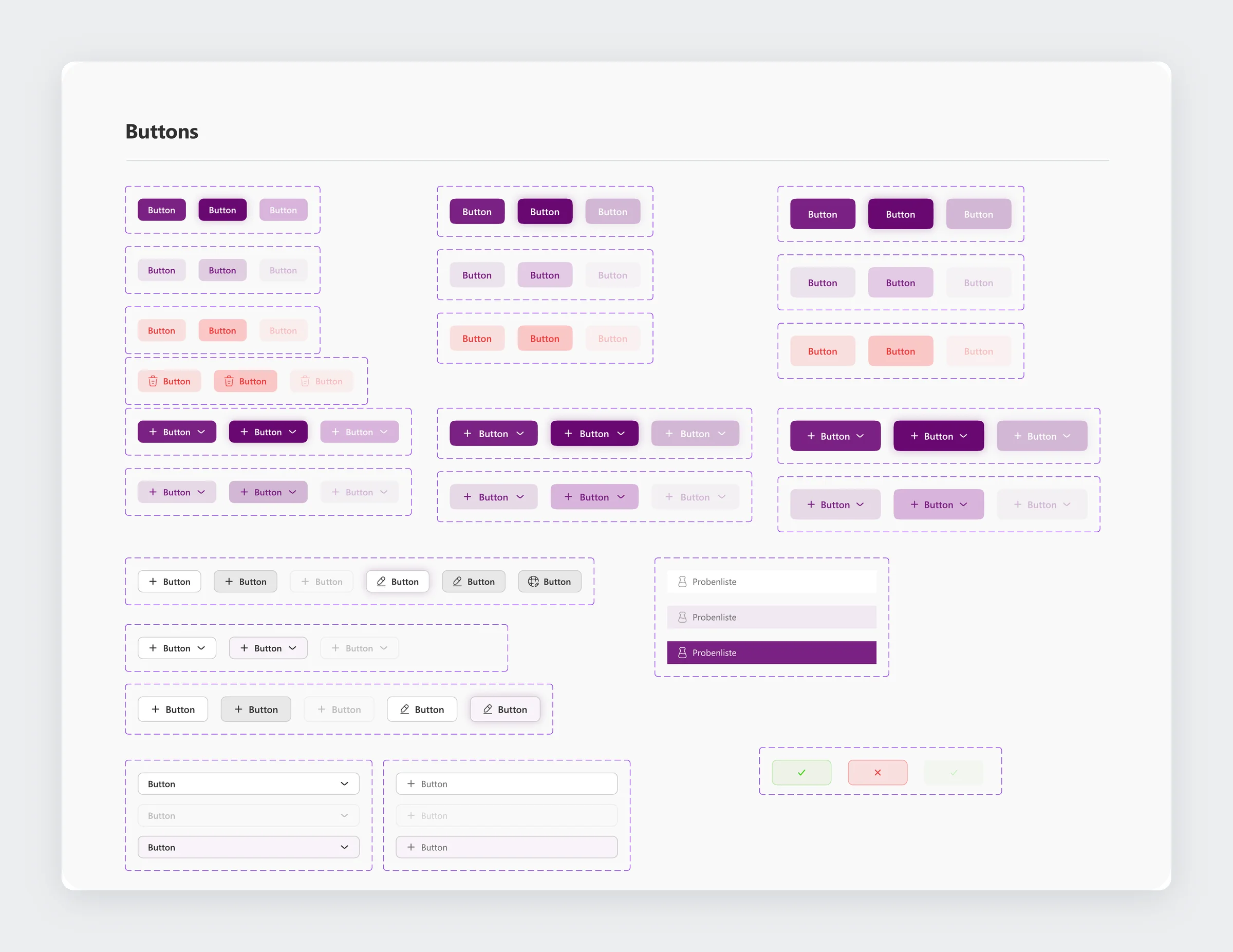The width and height of the screenshot is (1233, 952).
Task: Expand chevron on largest darkest purple plus Button
Action: click(963, 436)
